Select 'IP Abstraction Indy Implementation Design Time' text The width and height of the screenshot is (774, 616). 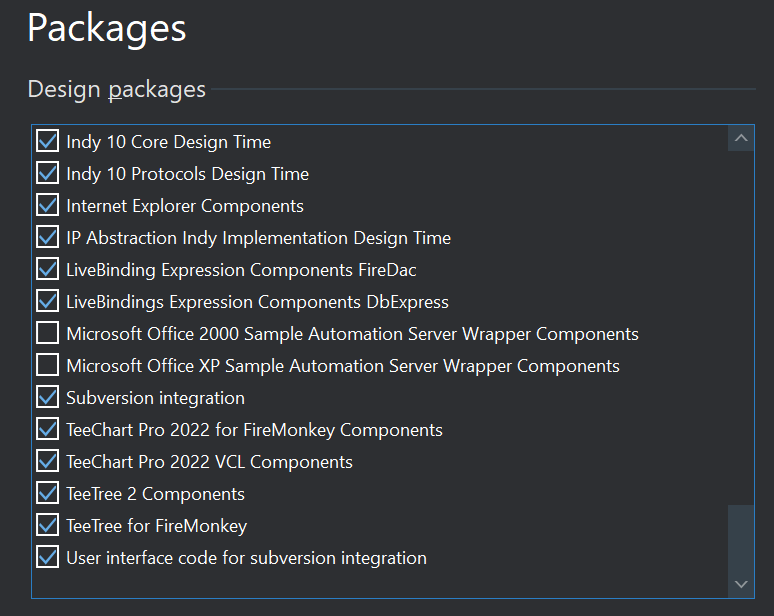click(259, 238)
